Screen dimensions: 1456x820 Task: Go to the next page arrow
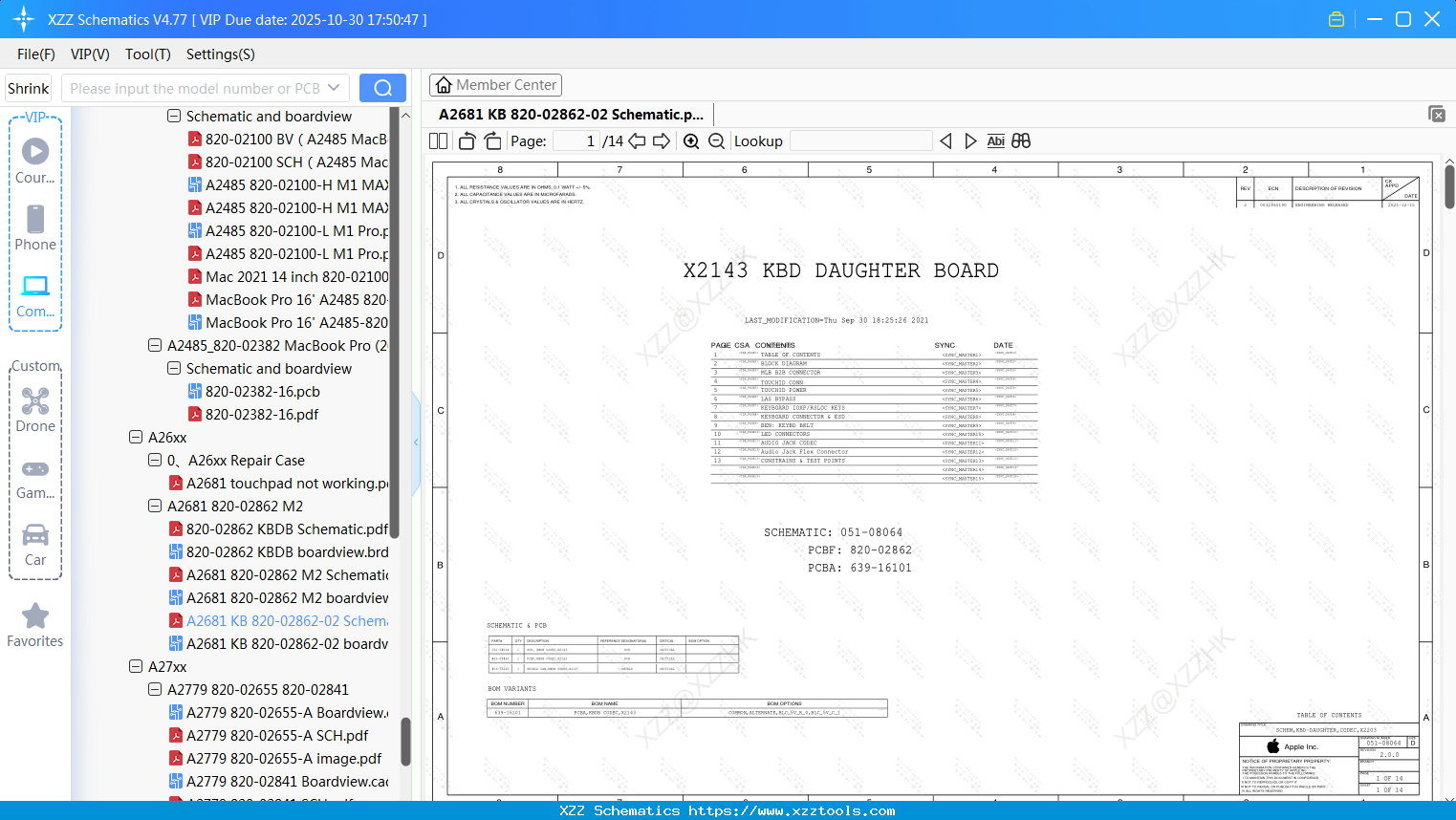point(662,141)
